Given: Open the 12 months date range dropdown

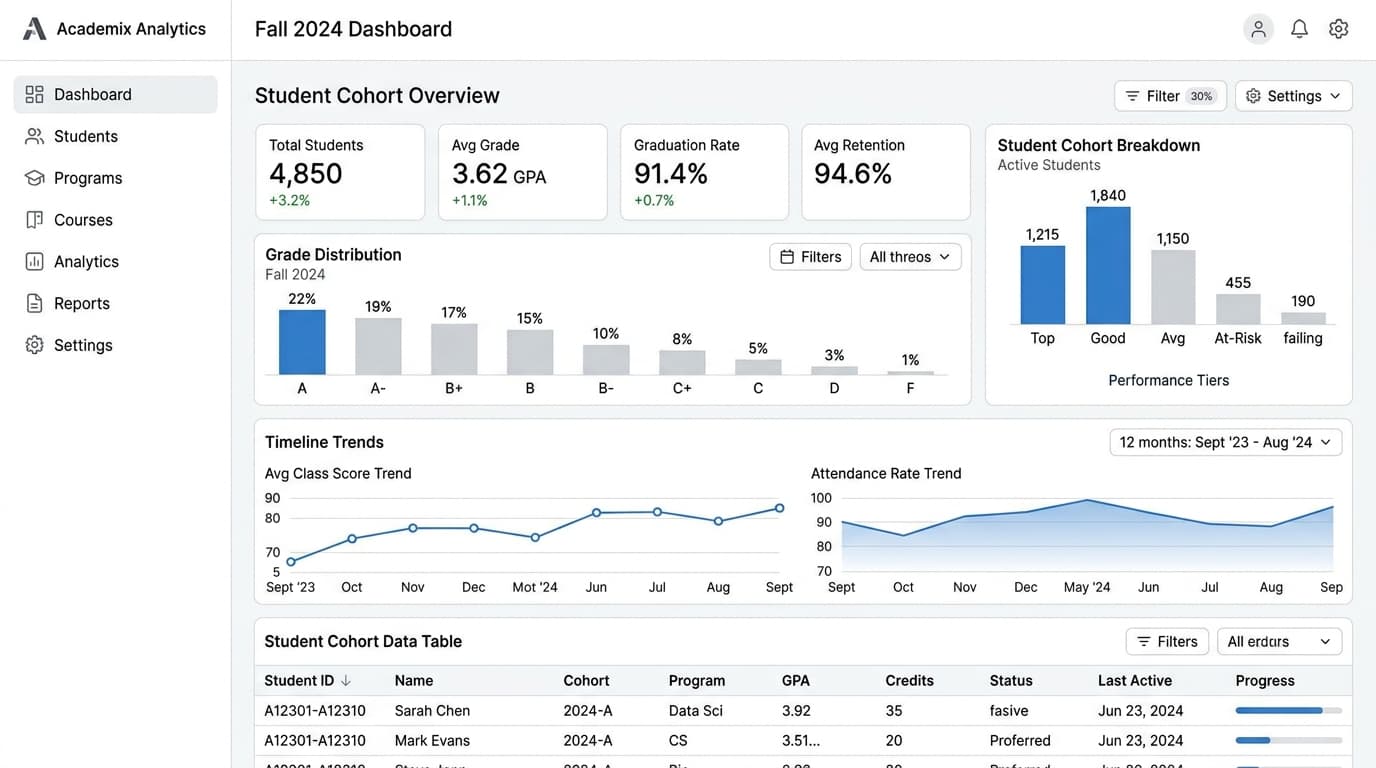Looking at the screenshot, I should tap(1226, 442).
